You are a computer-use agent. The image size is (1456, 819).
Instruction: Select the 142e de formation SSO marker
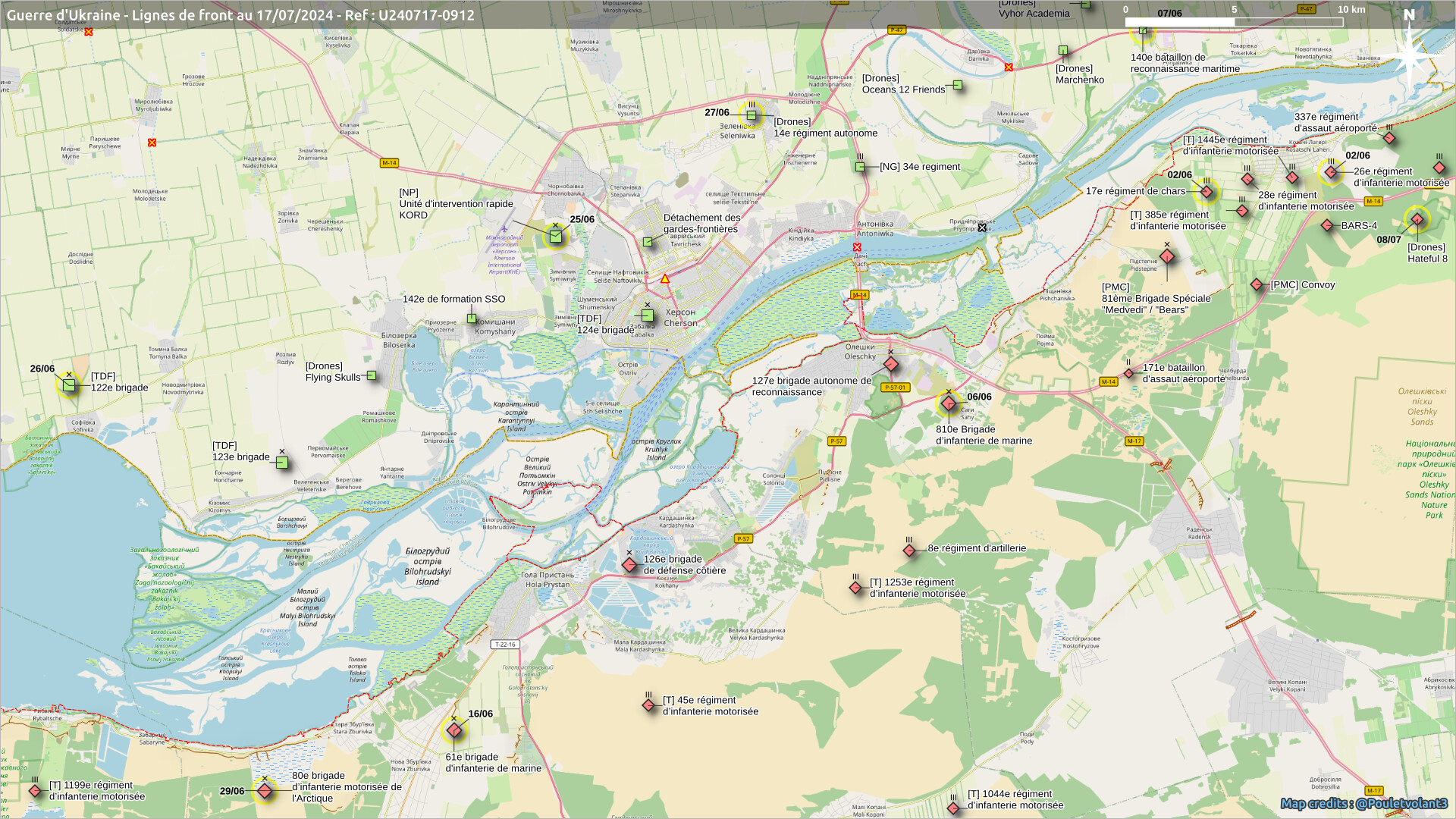(472, 318)
